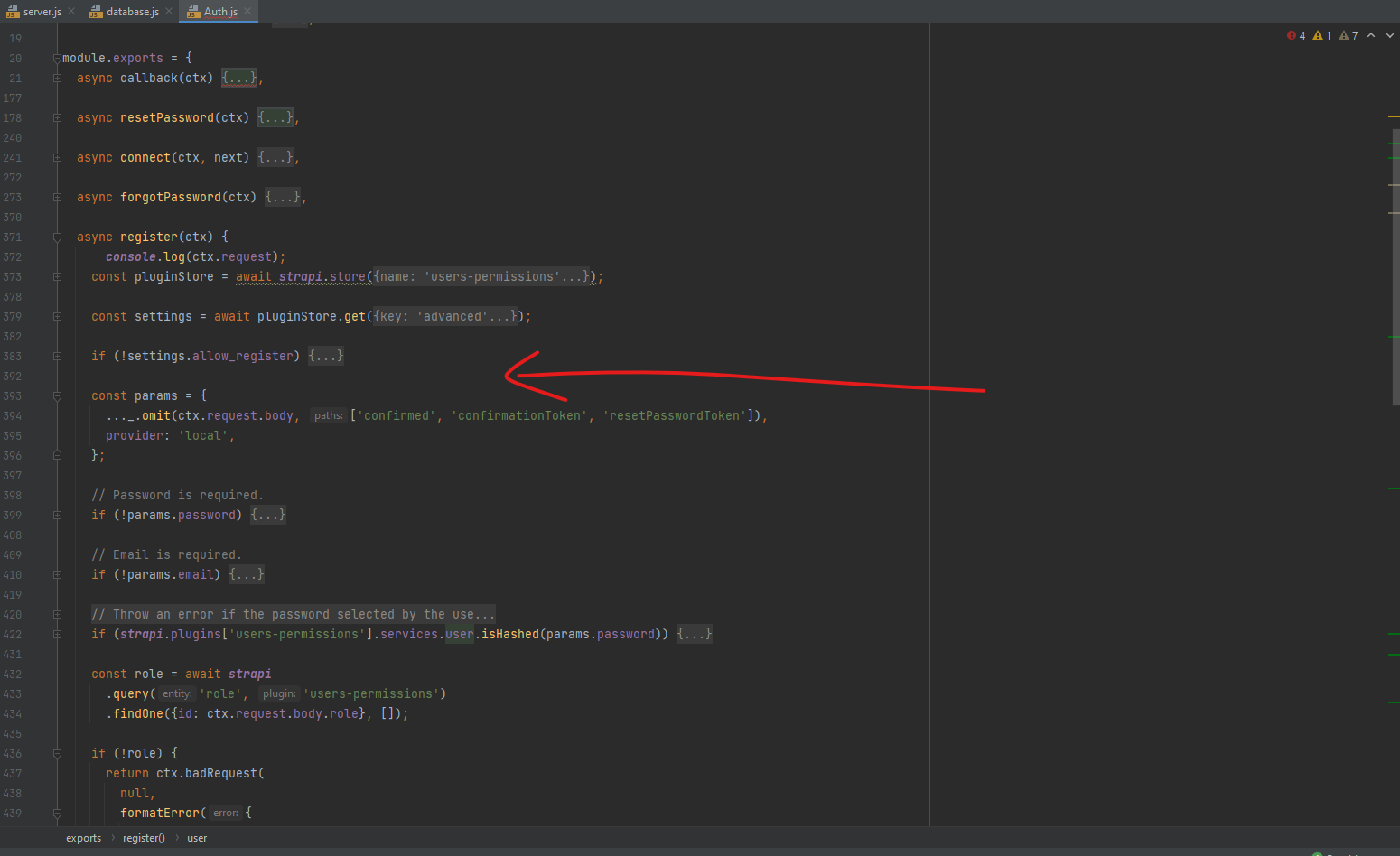This screenshot has height=856, width=1400.
Task: Close the server.js tab with its x icon
Action: tap(70, 12)
